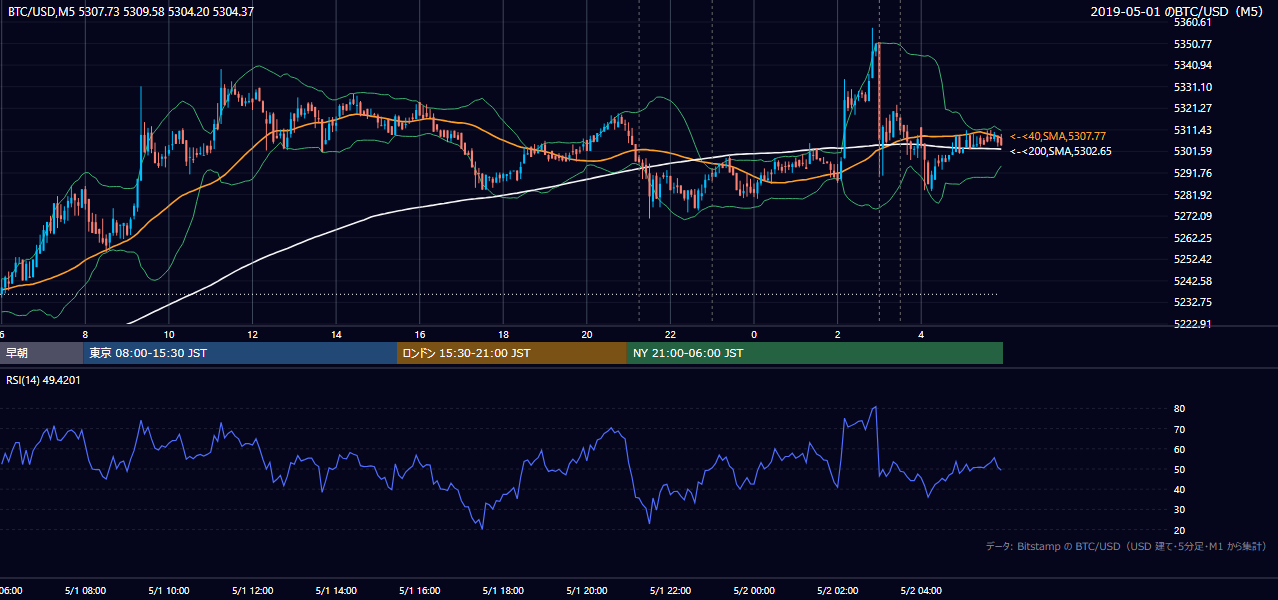Screen dimensions: 1278x600
Task: Click the 5/1 16:00 bottom time label
Action: 419,591
